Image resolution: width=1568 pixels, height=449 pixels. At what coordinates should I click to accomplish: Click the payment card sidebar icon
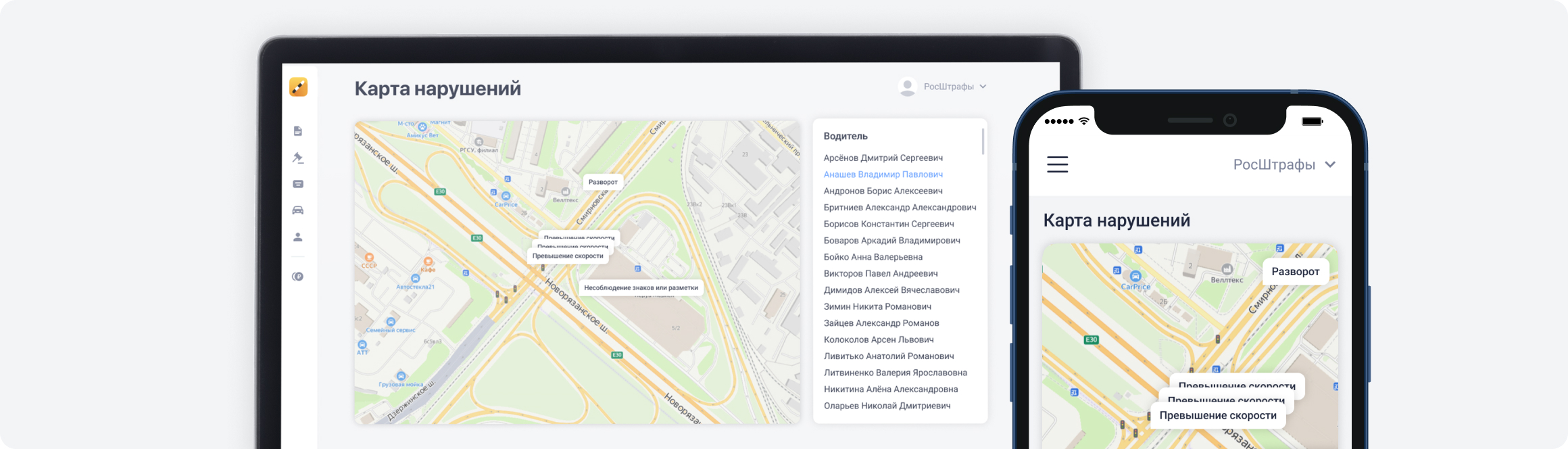pos(298,184)
